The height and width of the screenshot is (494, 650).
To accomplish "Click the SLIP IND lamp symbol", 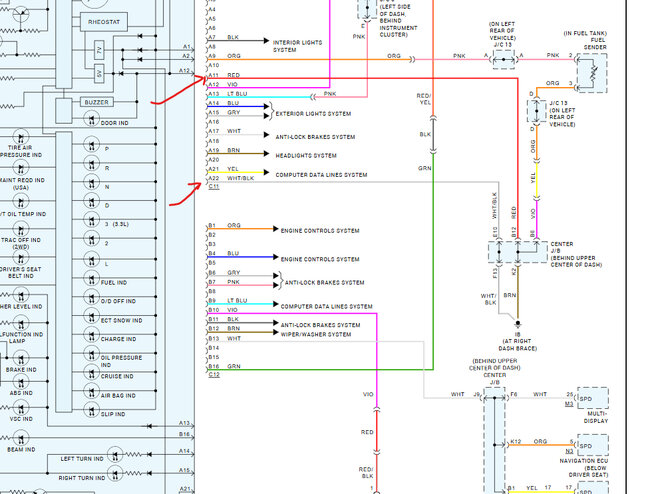I will (91, 410).
